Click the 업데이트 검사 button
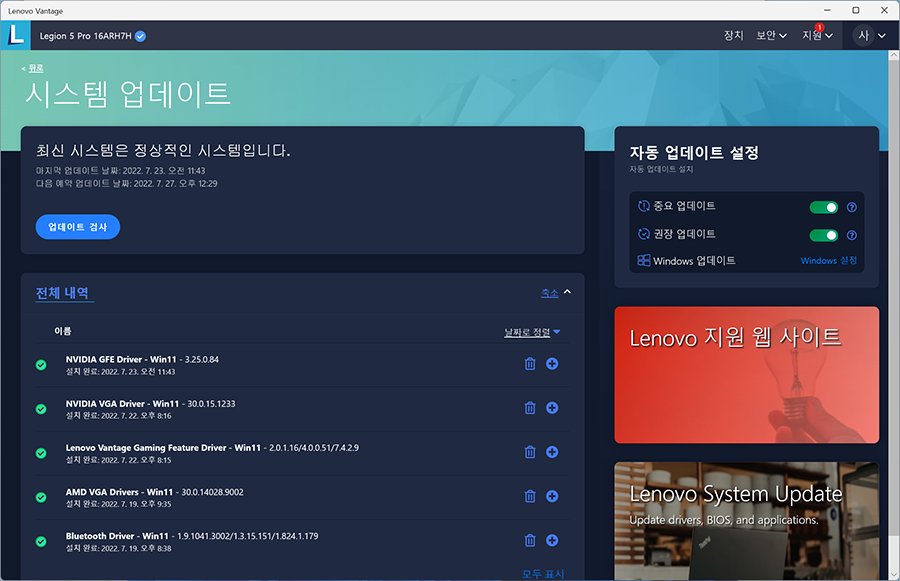 point(77,227)
